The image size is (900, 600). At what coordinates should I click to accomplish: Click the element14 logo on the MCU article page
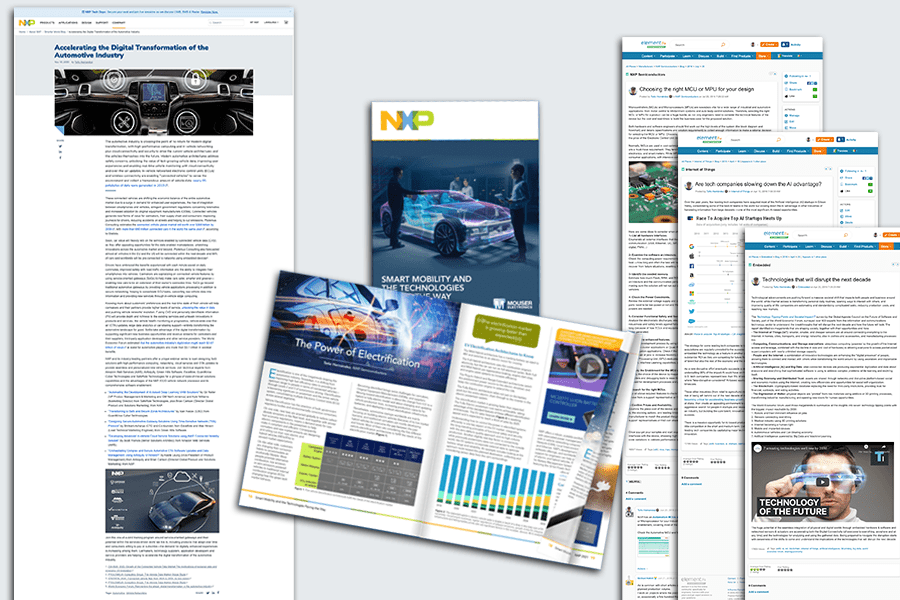click(x=655, y=42)
